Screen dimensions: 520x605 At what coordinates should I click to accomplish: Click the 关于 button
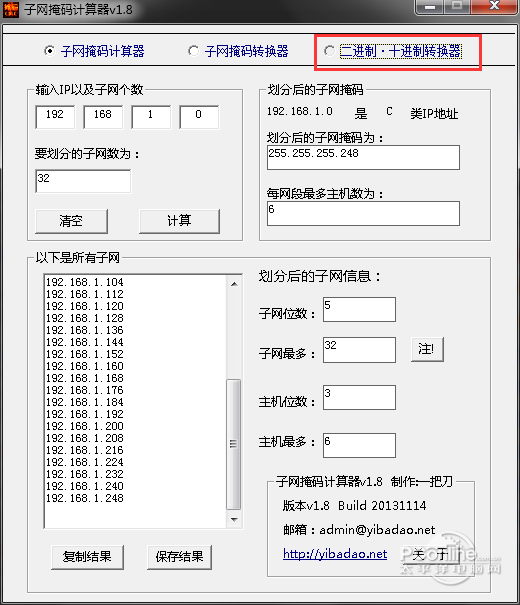[431, 556]
